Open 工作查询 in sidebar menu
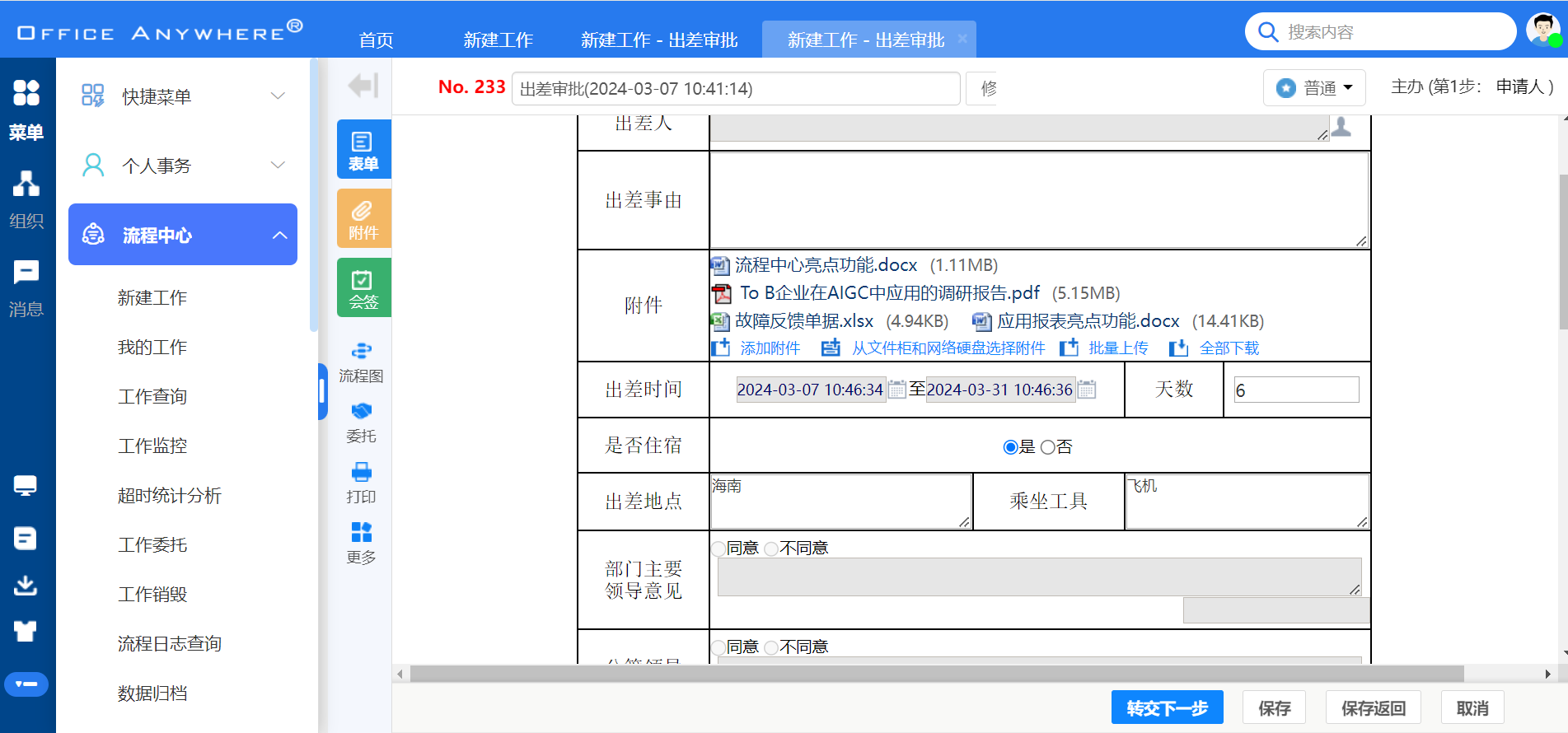This screenshot has width=1568, height=733. coord(152,396)
